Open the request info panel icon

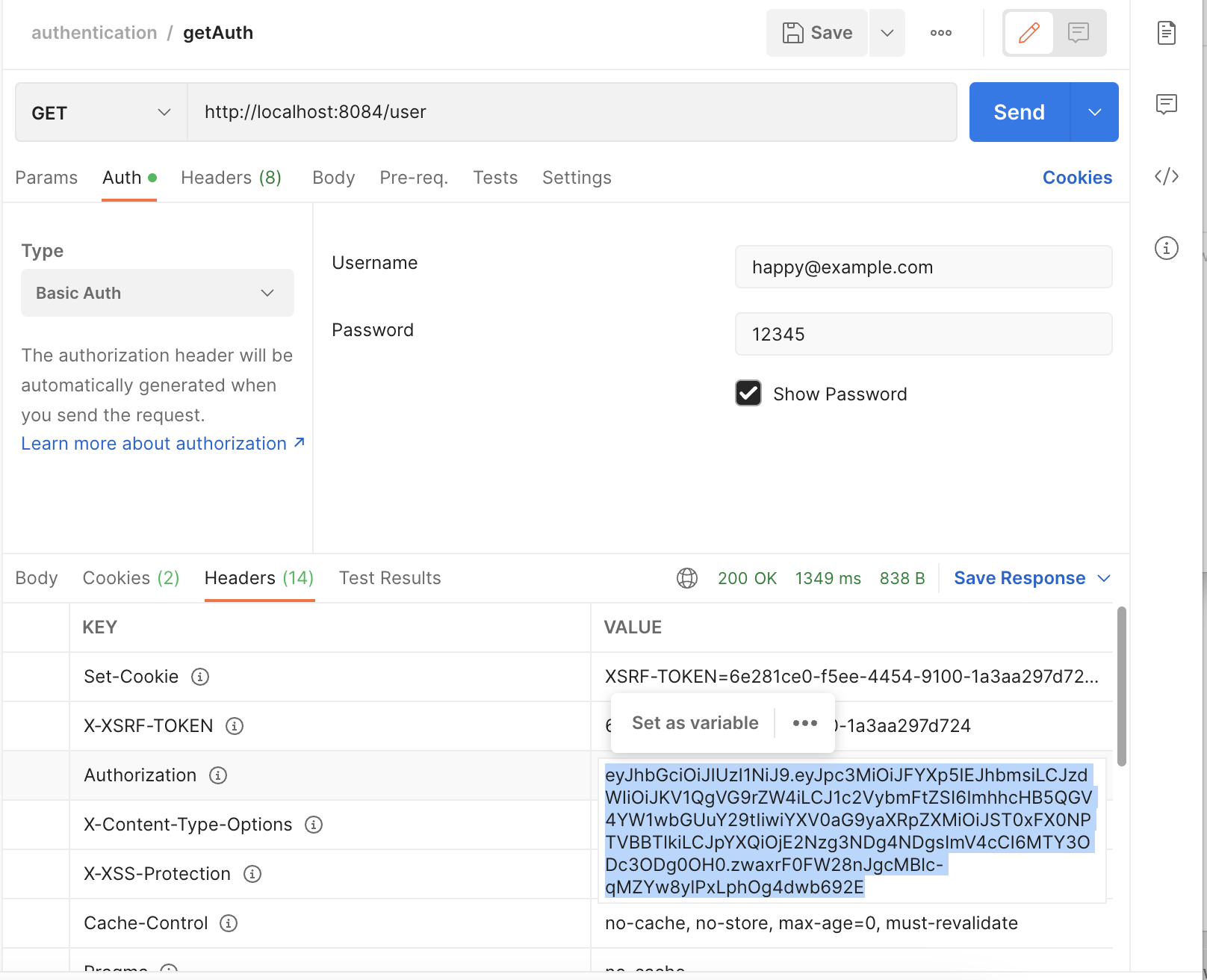(1165, 249)
